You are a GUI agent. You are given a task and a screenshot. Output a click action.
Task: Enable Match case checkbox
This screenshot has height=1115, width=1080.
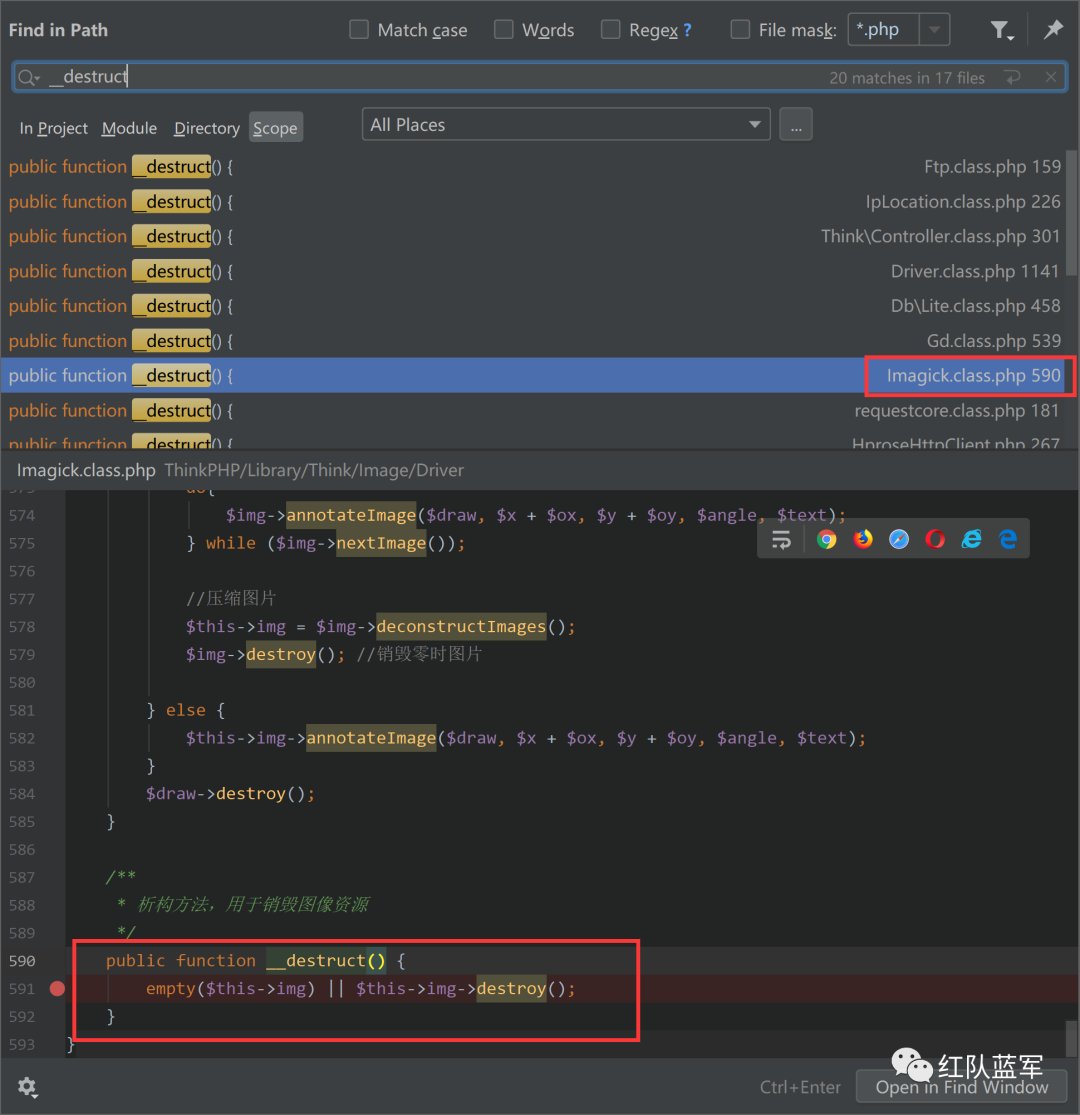(x=359, y=30)
